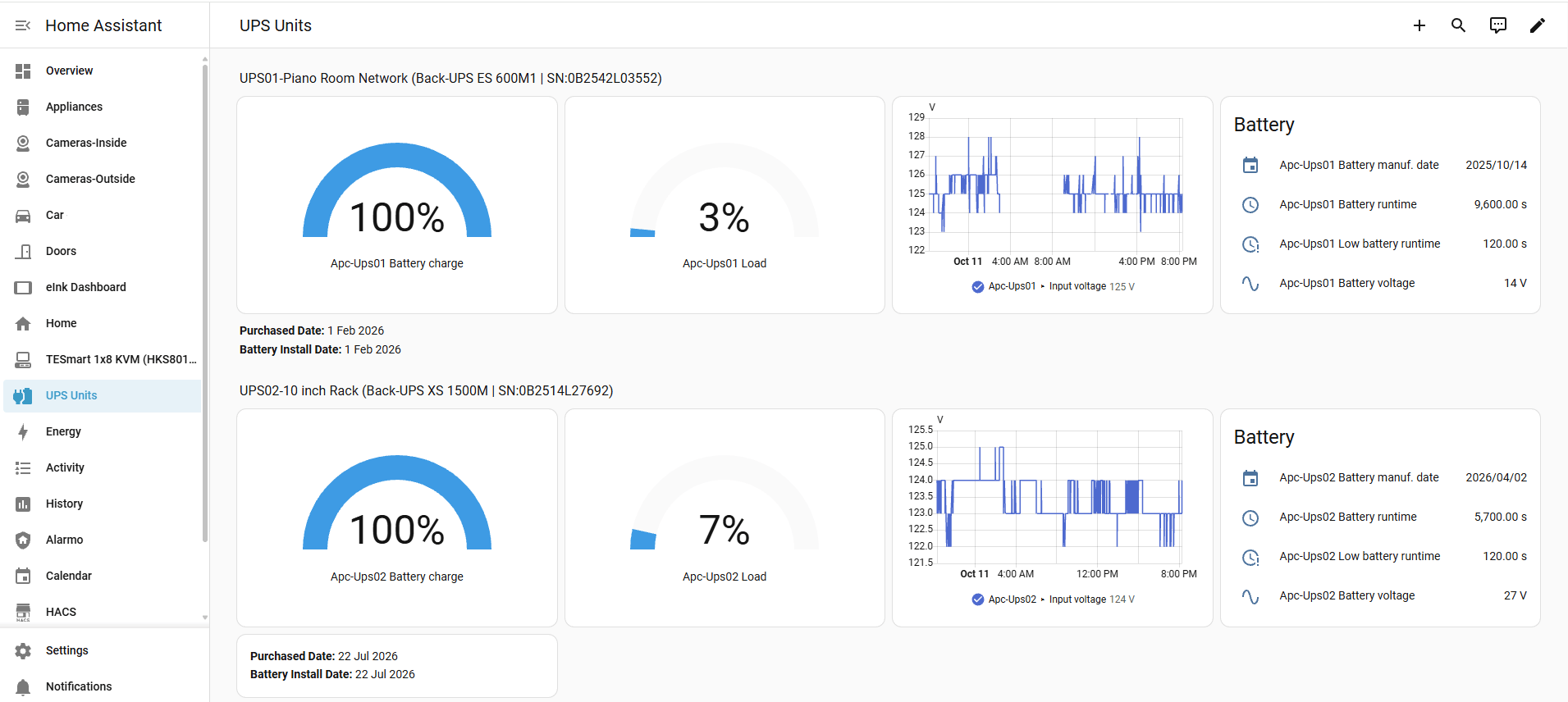This screenshot has height=702, width=1568.
Task: Open the TESmart 1x8 KVM menu item
Action: (x=102, y=360)
